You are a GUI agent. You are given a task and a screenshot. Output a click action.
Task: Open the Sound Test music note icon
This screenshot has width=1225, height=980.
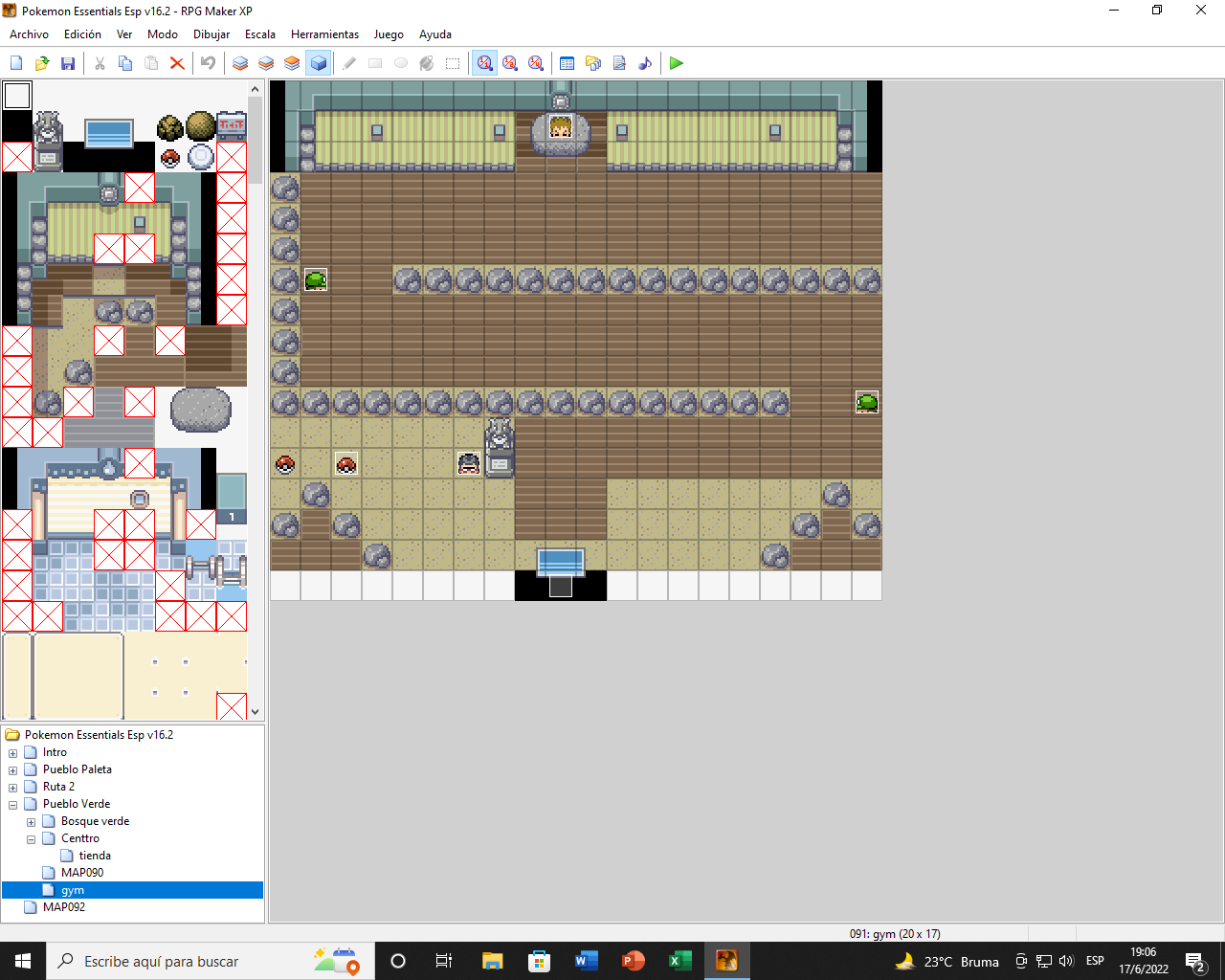[x=645, y=63]
